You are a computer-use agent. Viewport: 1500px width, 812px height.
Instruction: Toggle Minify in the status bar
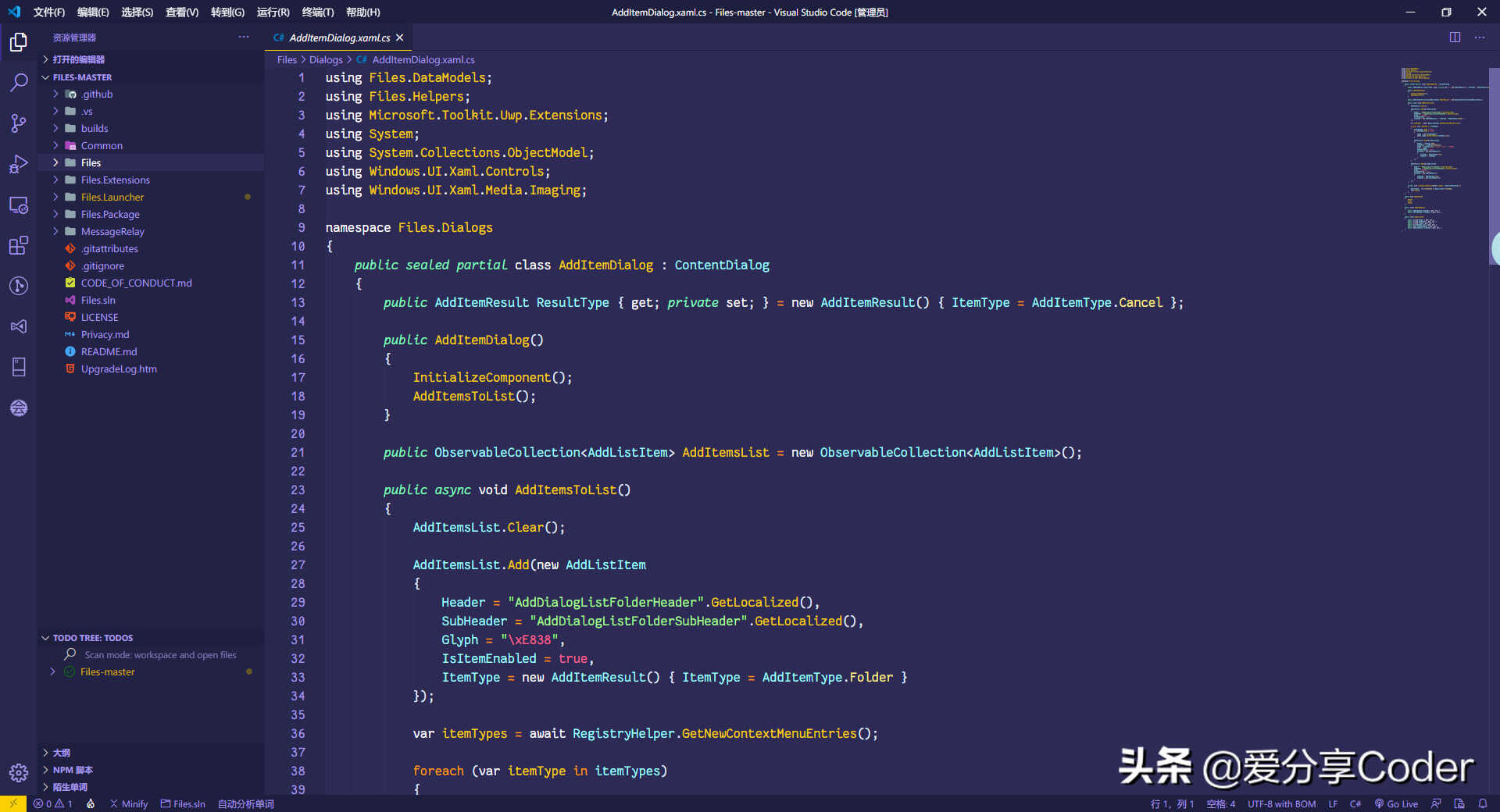[129, 803]
